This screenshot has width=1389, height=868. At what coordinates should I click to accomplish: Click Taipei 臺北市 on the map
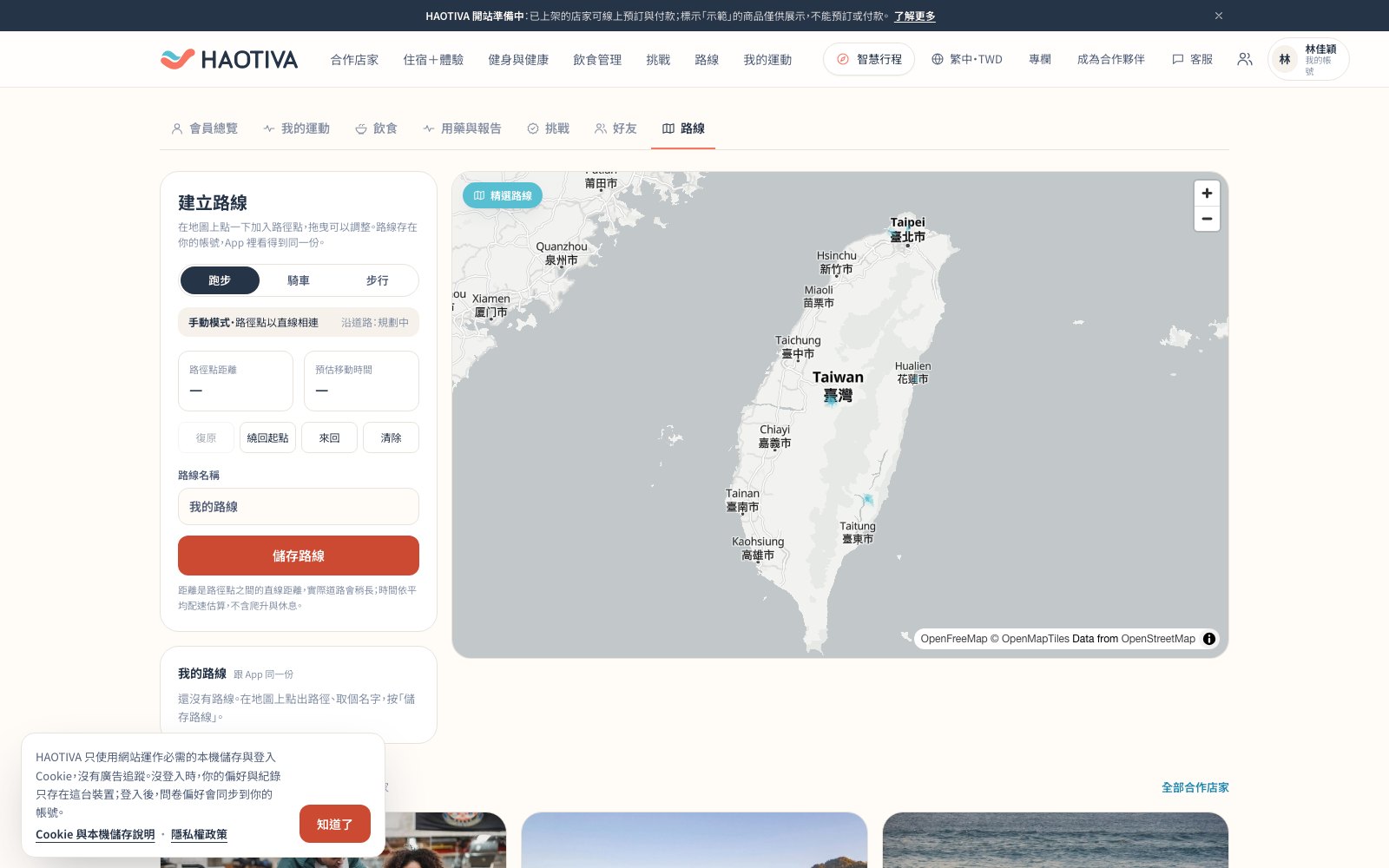[x=908, y=230]
